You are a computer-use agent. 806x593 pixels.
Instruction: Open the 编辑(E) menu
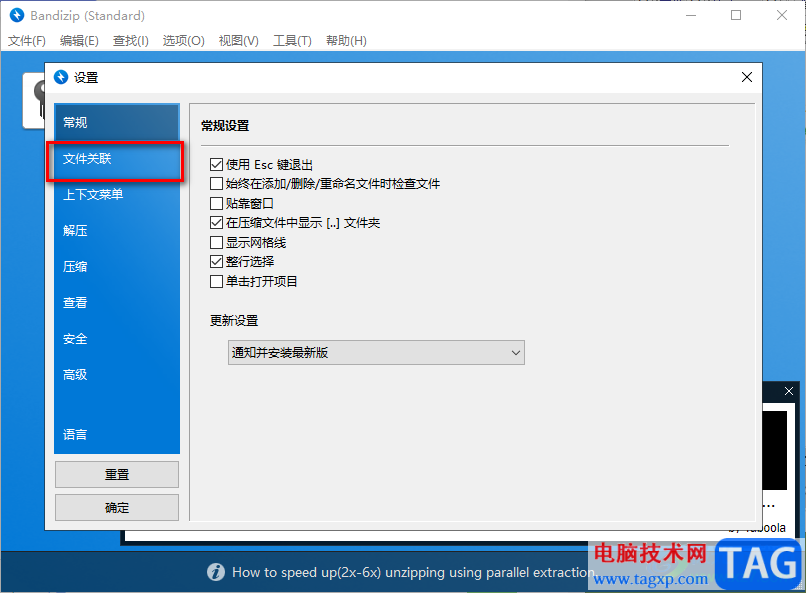79,41
